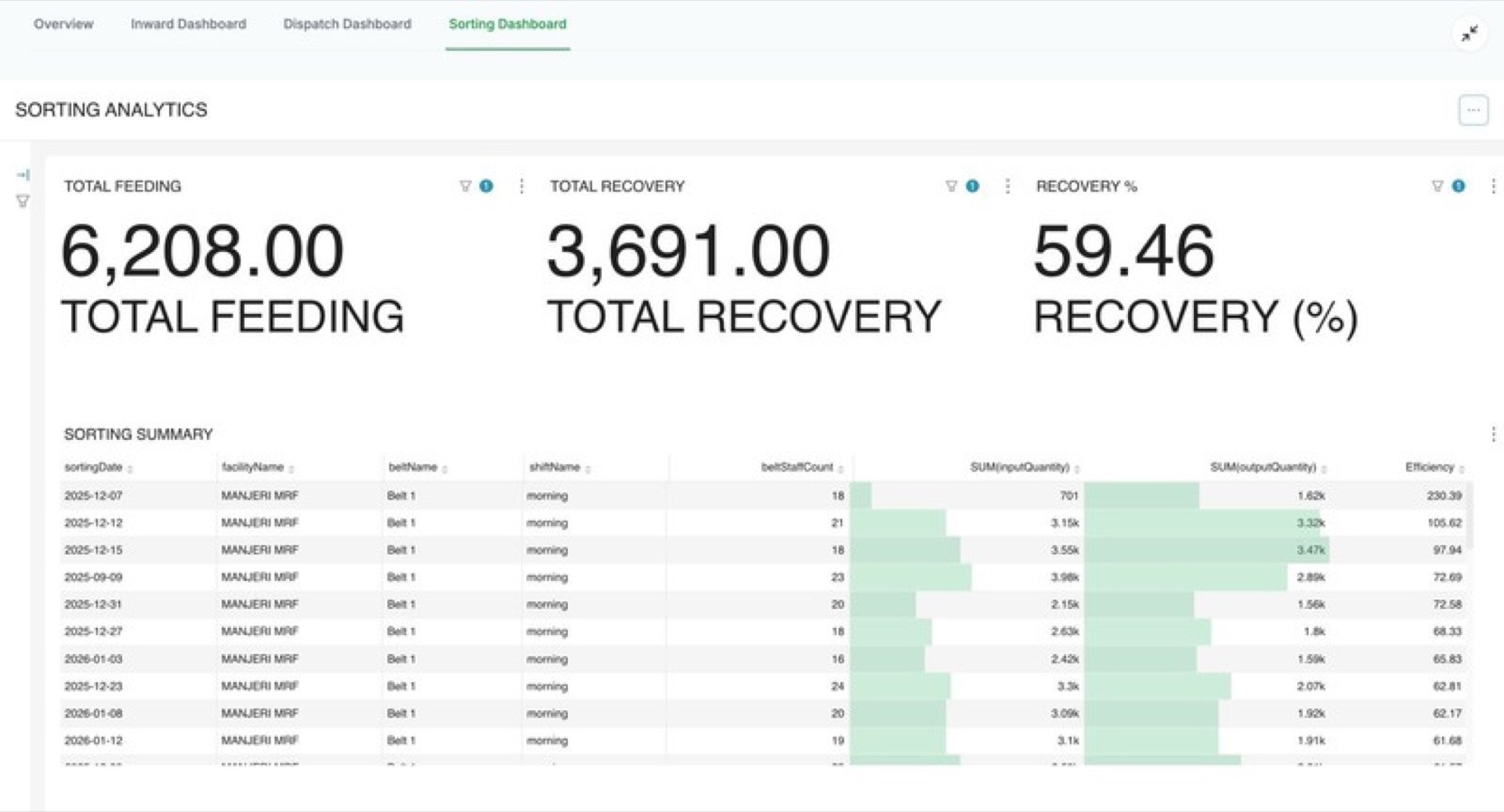Open the Recovery % card kebab menu
Image resolution: width=1504 pixels, height=812 pixels.
1493,186
